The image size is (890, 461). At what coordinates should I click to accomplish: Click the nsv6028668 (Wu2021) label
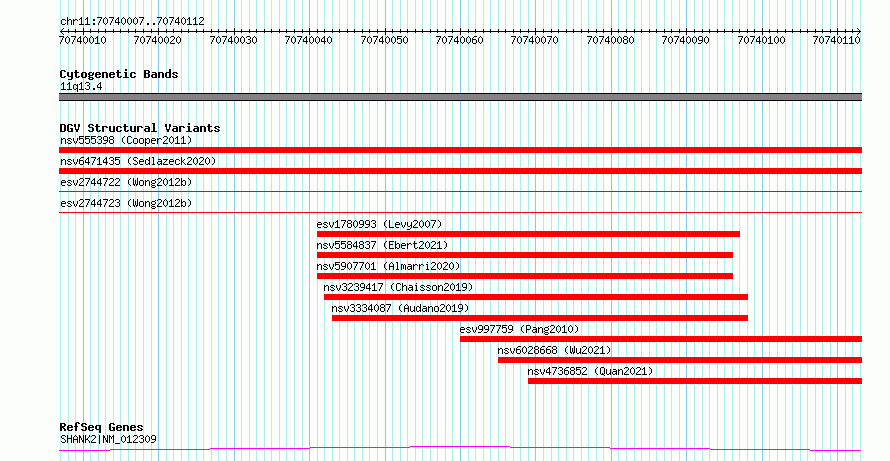[x=554, y=350]
